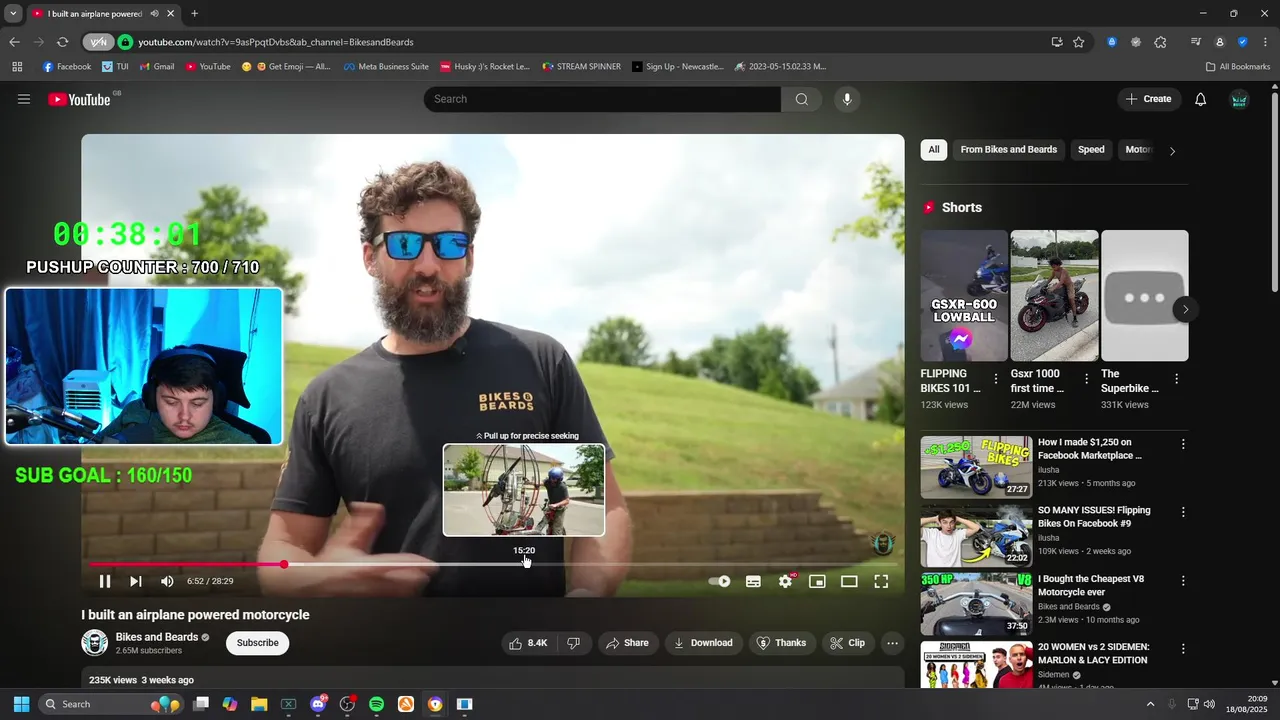Open options for How I made $1,250 video

[x=1183, y=444]
